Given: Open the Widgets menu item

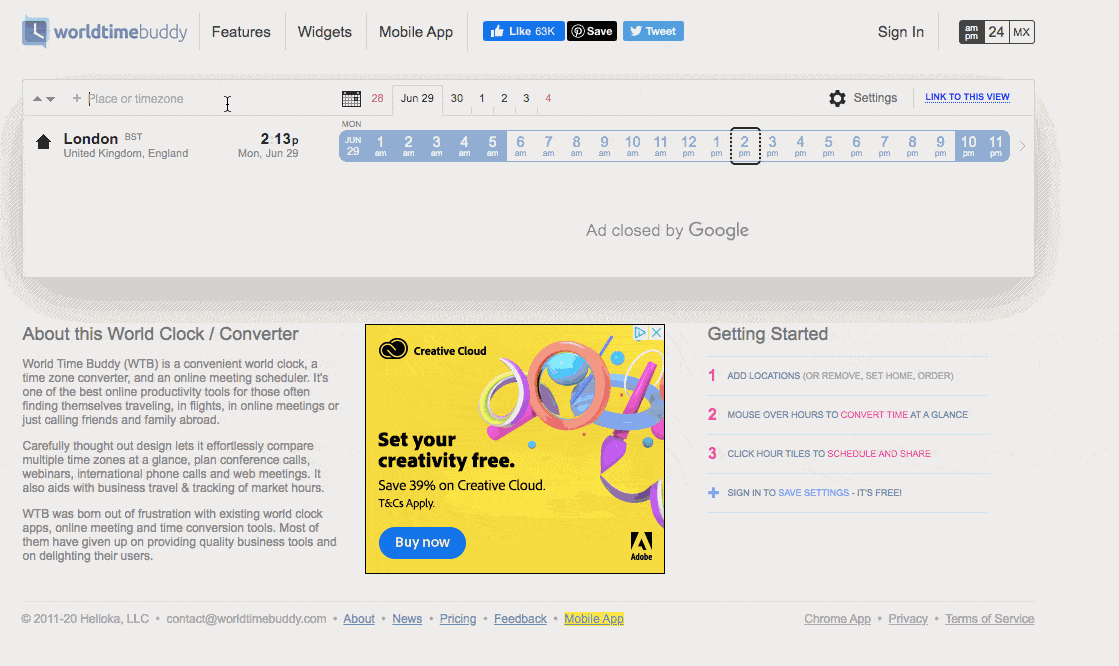Looking at the screenshot, I should point(325,32).
